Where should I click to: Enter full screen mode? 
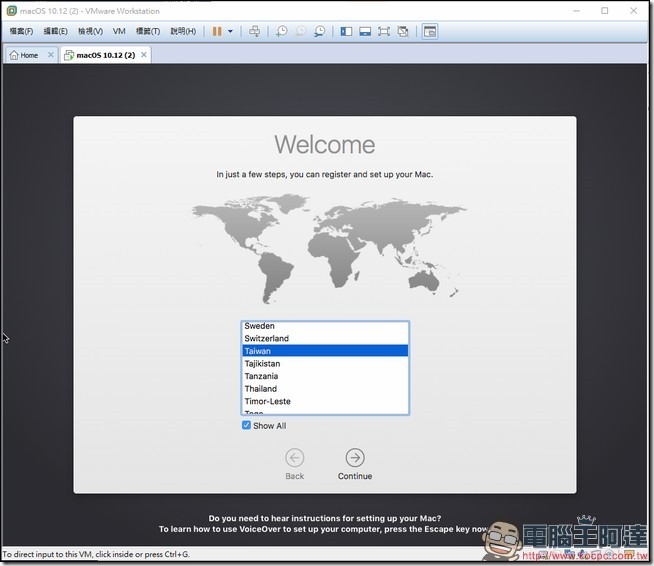click(384, 31)
